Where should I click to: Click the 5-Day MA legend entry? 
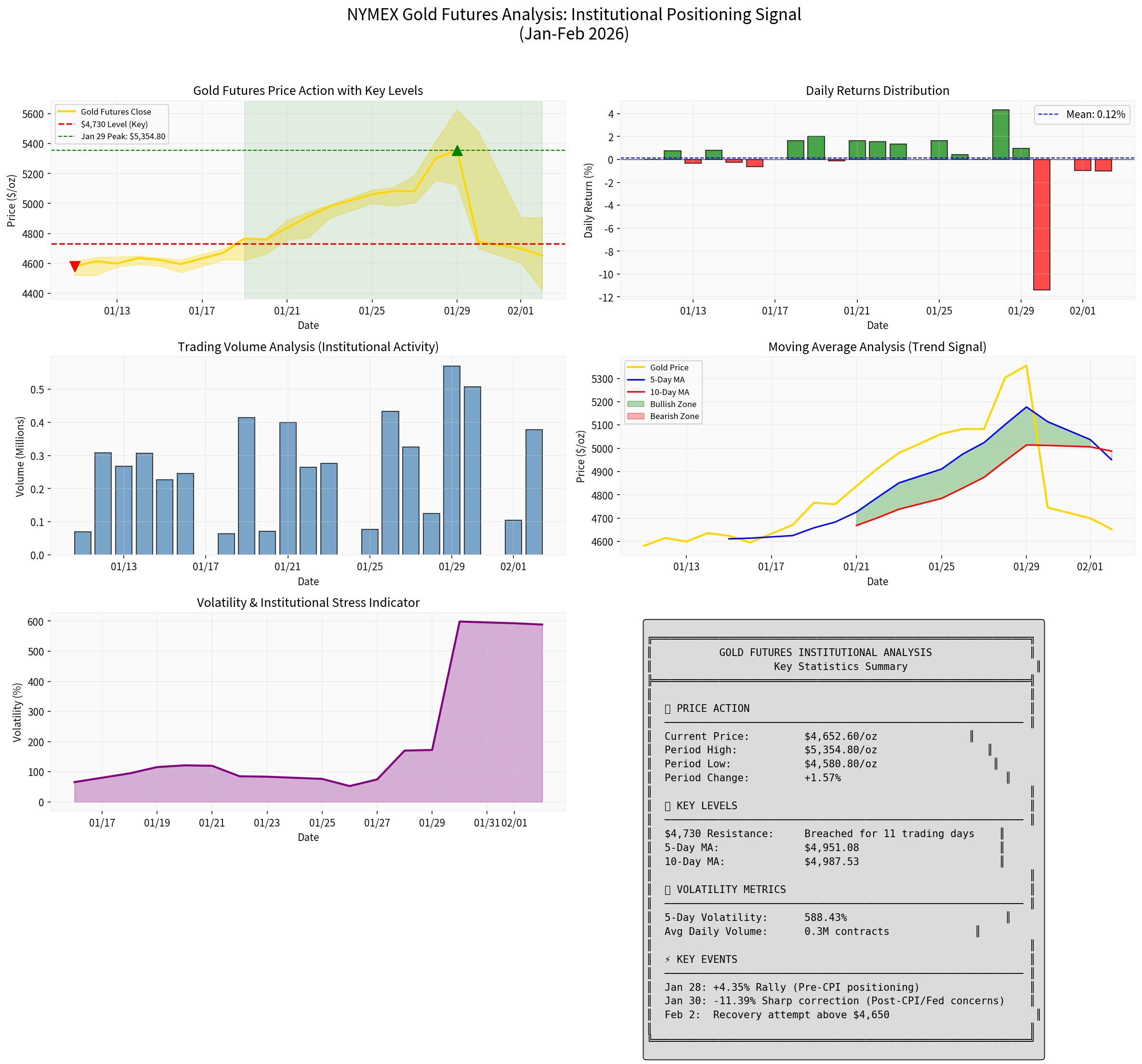(x=667, y=380)
